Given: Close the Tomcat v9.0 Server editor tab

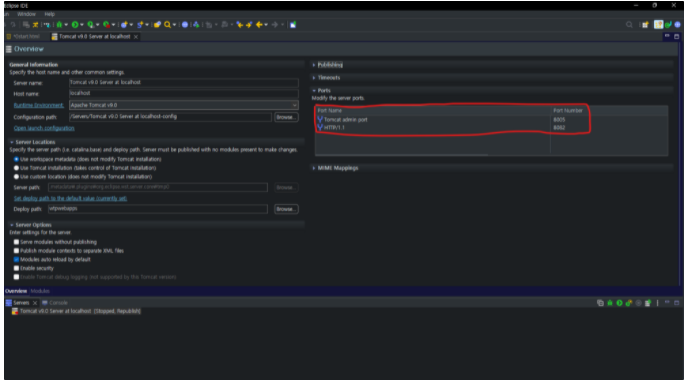Looking at the screenshot, I should coord(136,37).
